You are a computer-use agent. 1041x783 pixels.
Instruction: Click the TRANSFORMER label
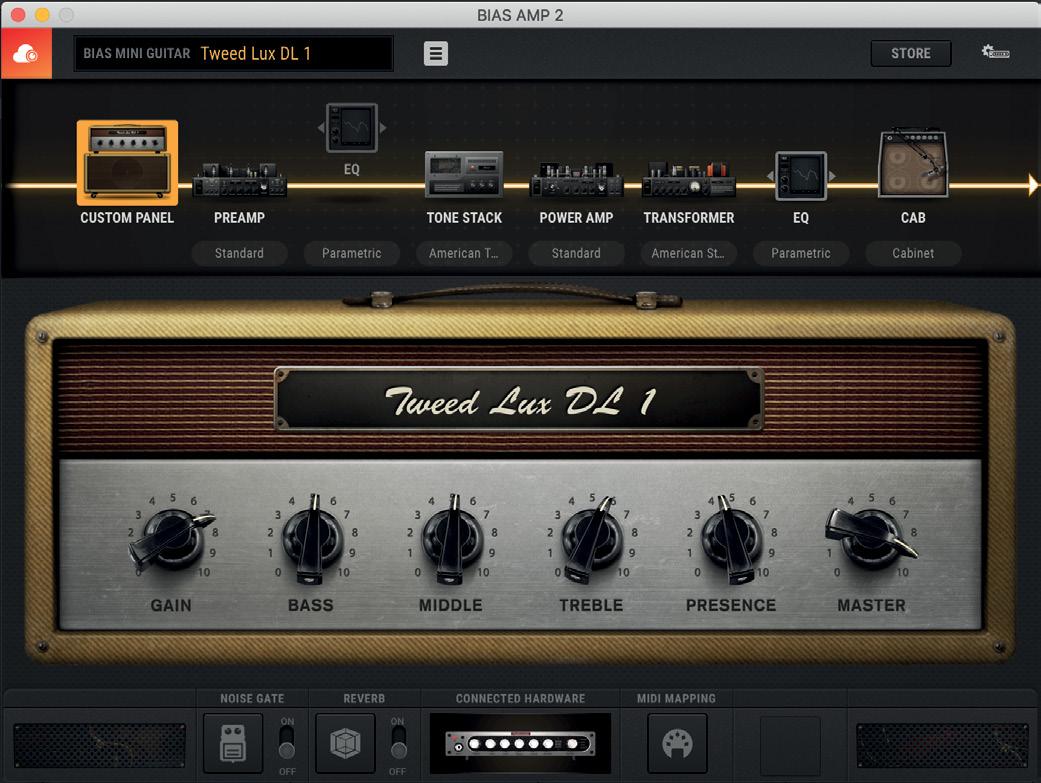(688, 218)
